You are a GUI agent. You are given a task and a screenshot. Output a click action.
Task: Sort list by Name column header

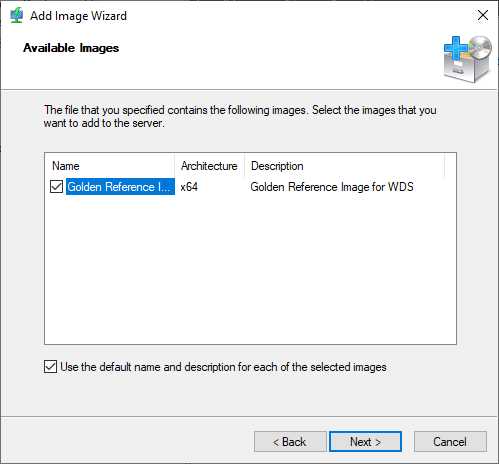point(110,166)
